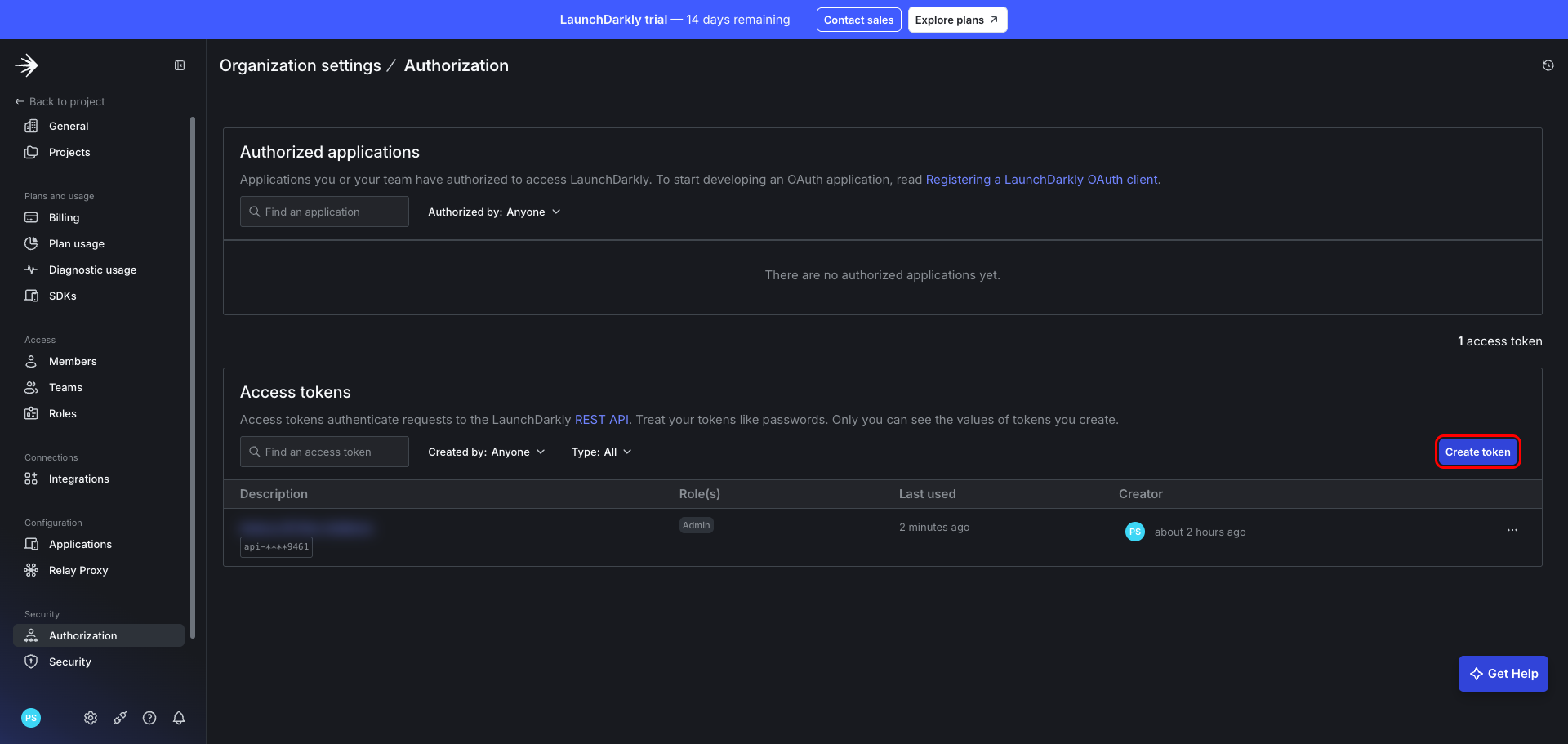
Task: Click the Billing card icon
Action: point(31,217)
